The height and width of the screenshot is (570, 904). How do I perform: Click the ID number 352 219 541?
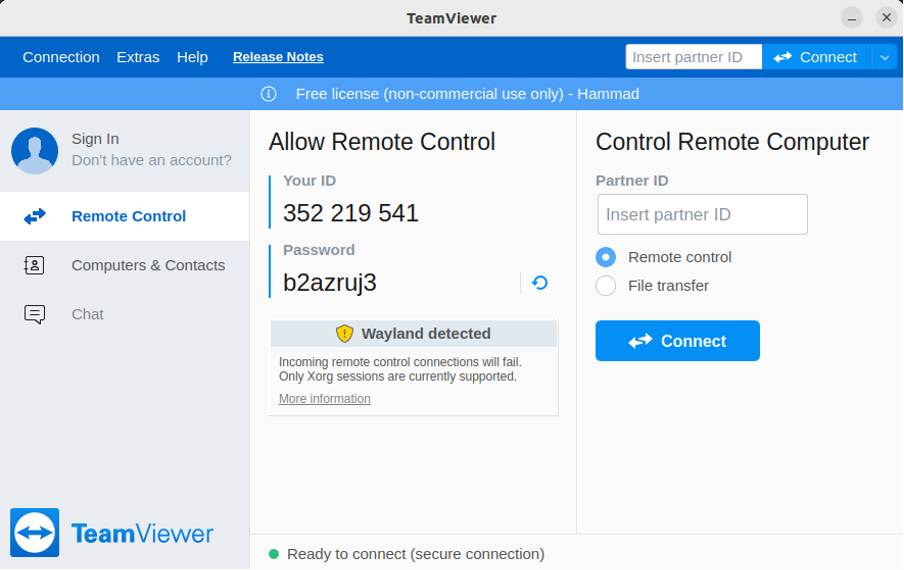click(x=351, y=213)
